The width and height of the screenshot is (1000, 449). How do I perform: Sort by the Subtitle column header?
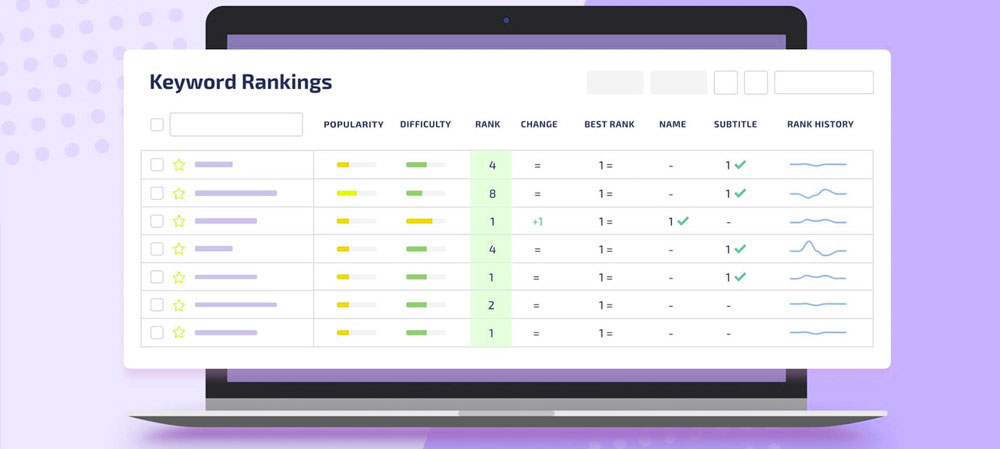pyautogui.click(x=735, y=124)
